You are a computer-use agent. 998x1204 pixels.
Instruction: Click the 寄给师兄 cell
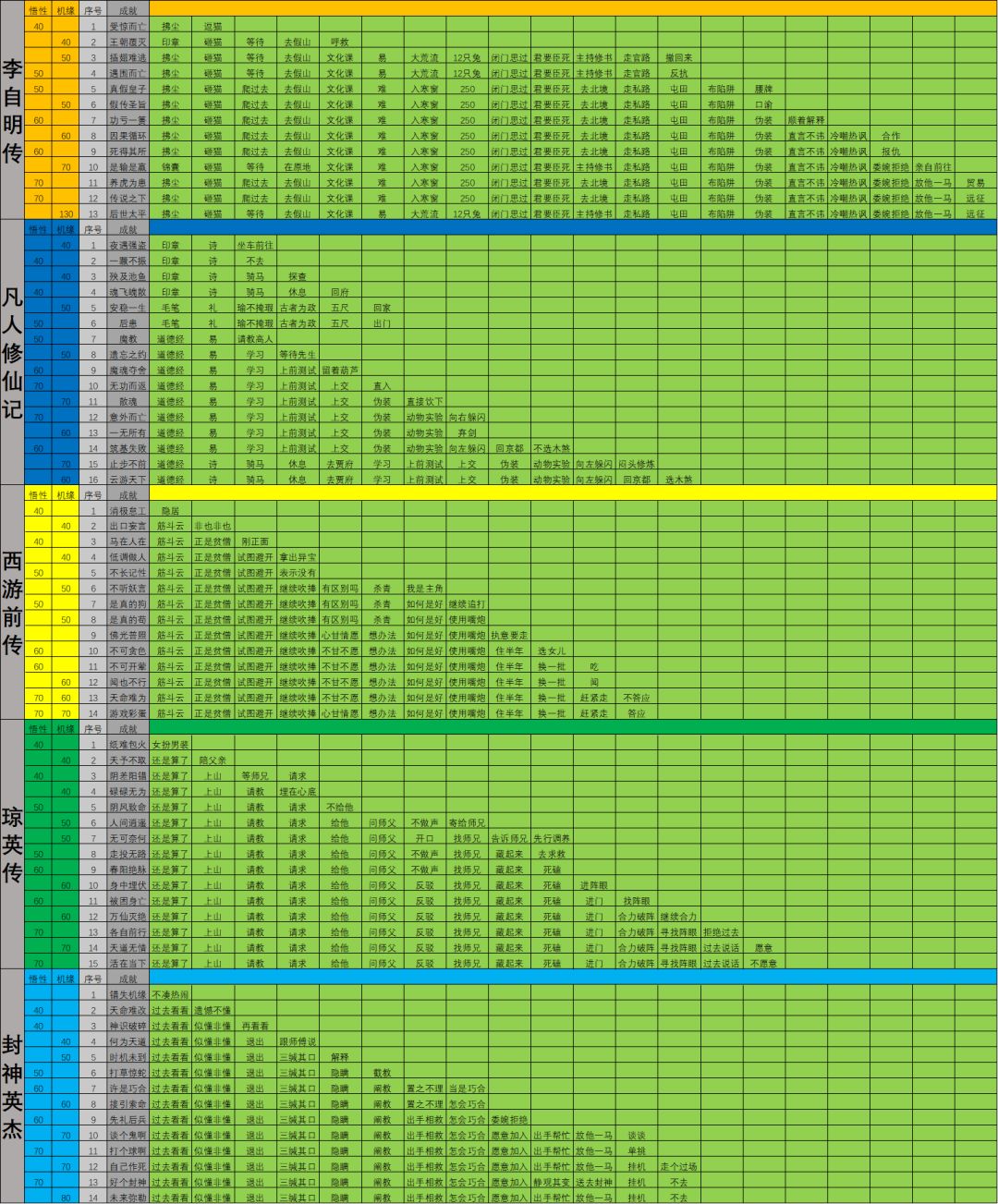click(467, 823)
